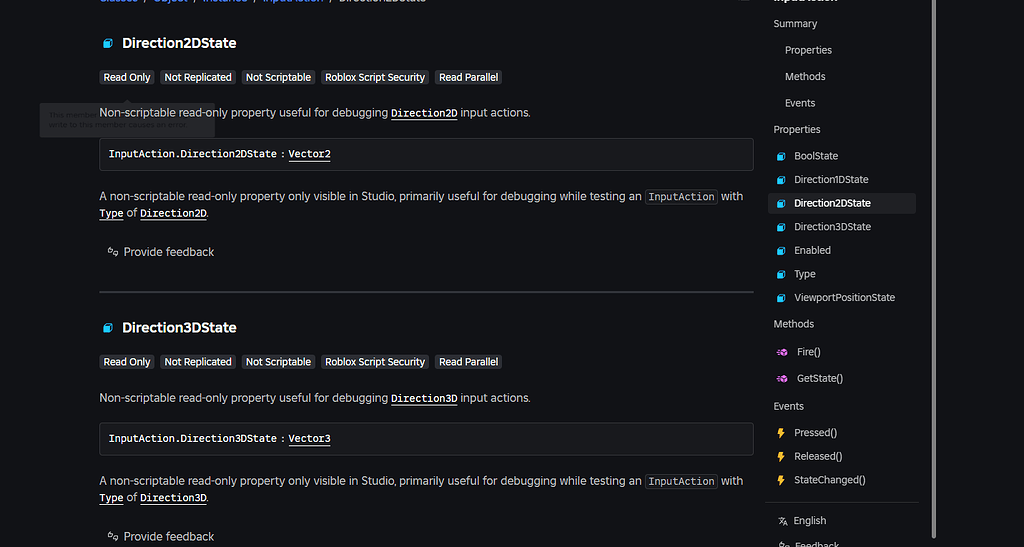Image resolution: width=1024 pixels, height=547 pixels.
Task: Go to Events under Summary
Action: [799, 103]
